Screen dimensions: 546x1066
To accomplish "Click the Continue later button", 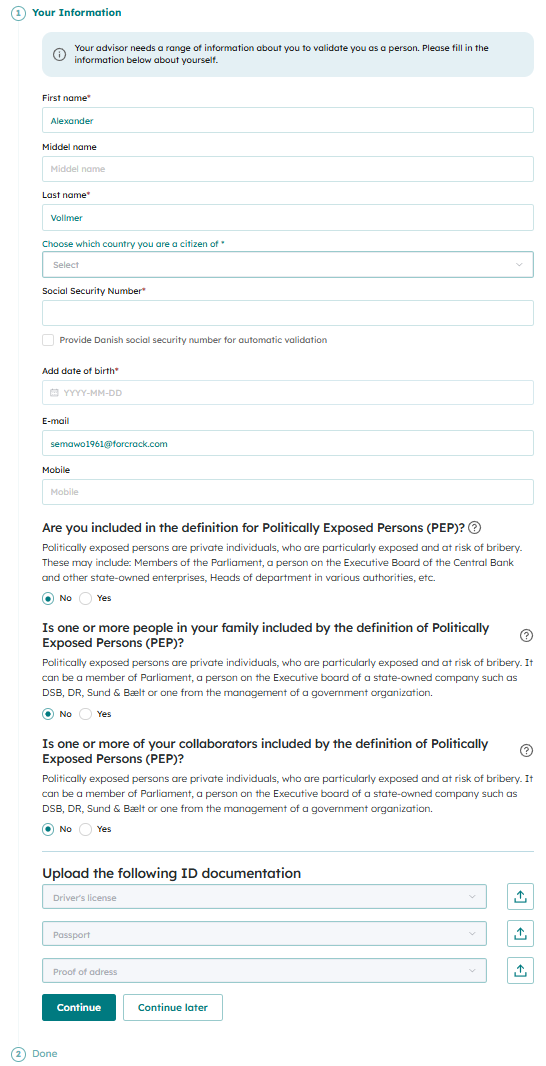I will tap(173, 1008).
